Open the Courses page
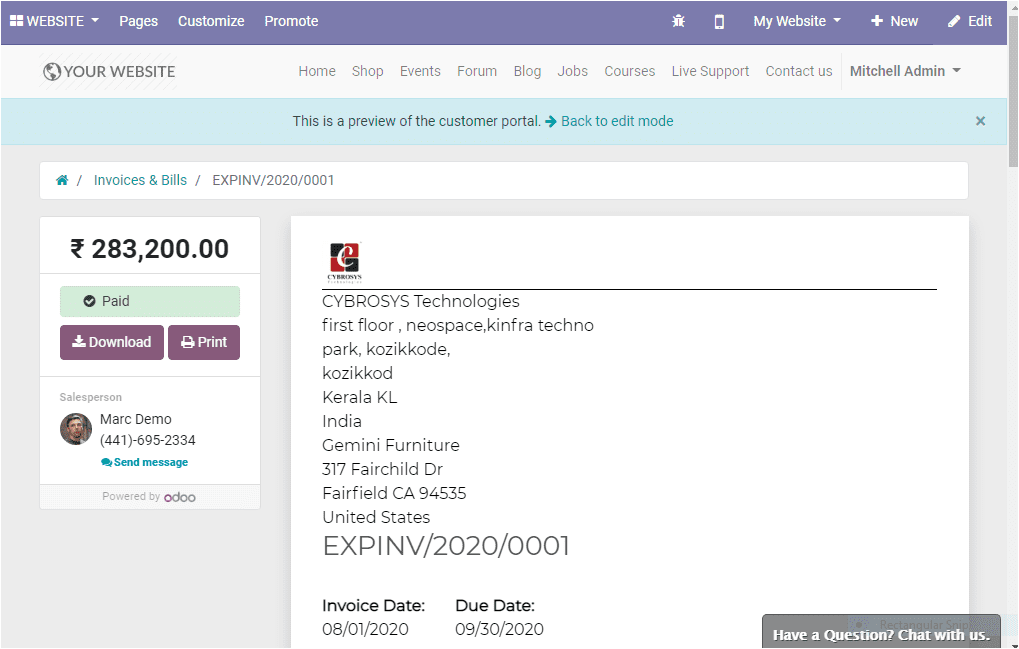The height and width of the screenshot is (649, 1019). (630, 71)
